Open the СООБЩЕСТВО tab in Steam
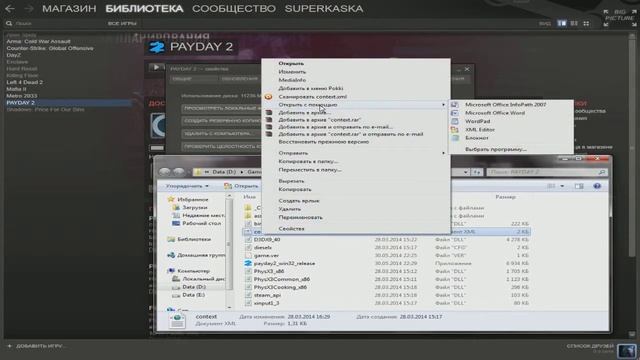Screen dimensions: 640x360 point(234,8)
